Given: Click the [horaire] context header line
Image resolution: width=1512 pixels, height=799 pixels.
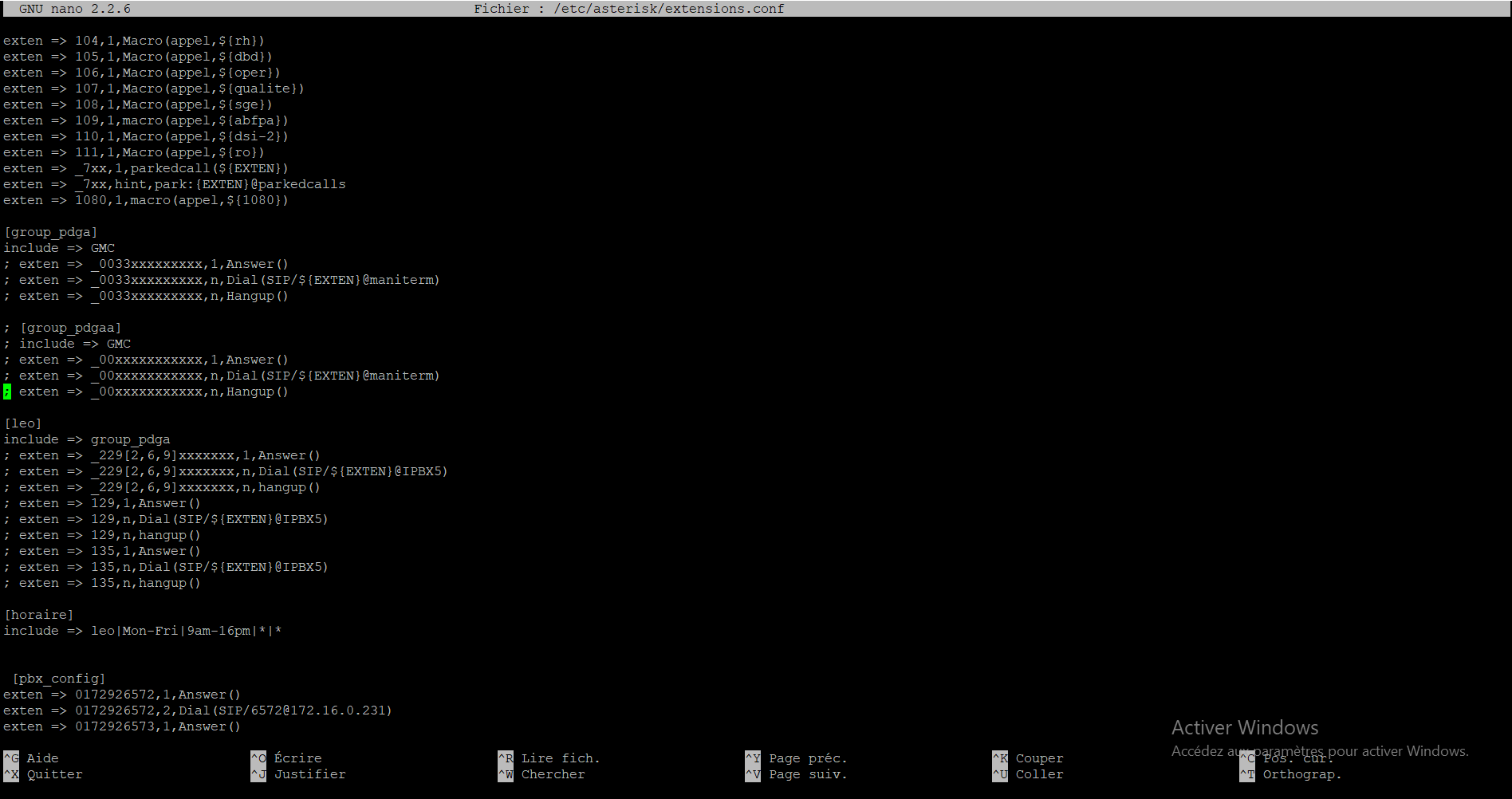Looking at the screenshot, I should click(x=39, y=615).
